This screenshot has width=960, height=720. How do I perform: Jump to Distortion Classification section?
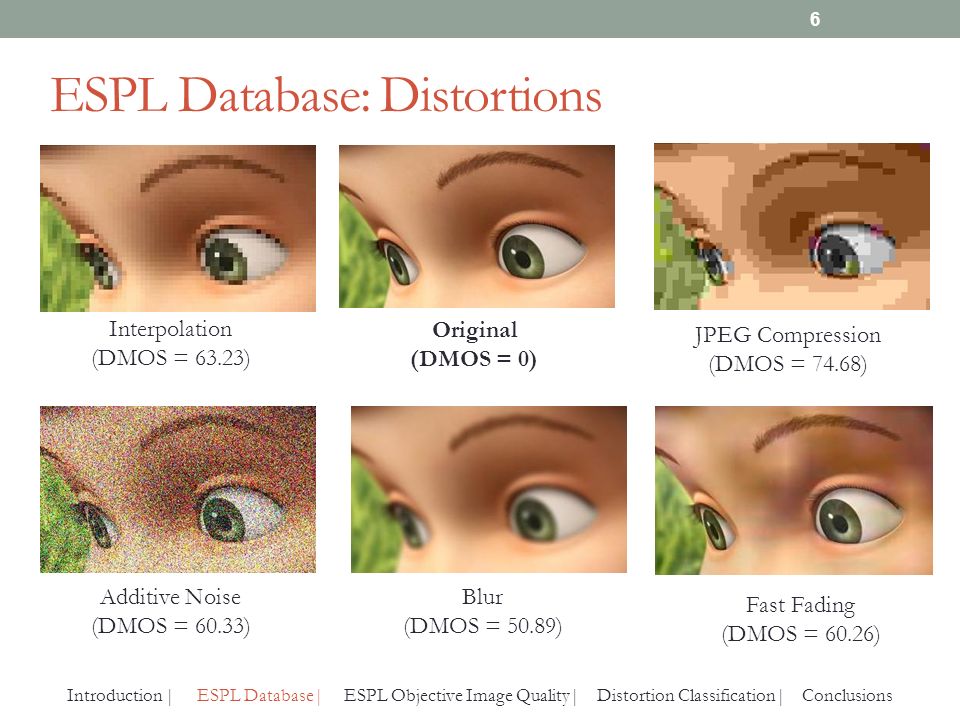686,696
